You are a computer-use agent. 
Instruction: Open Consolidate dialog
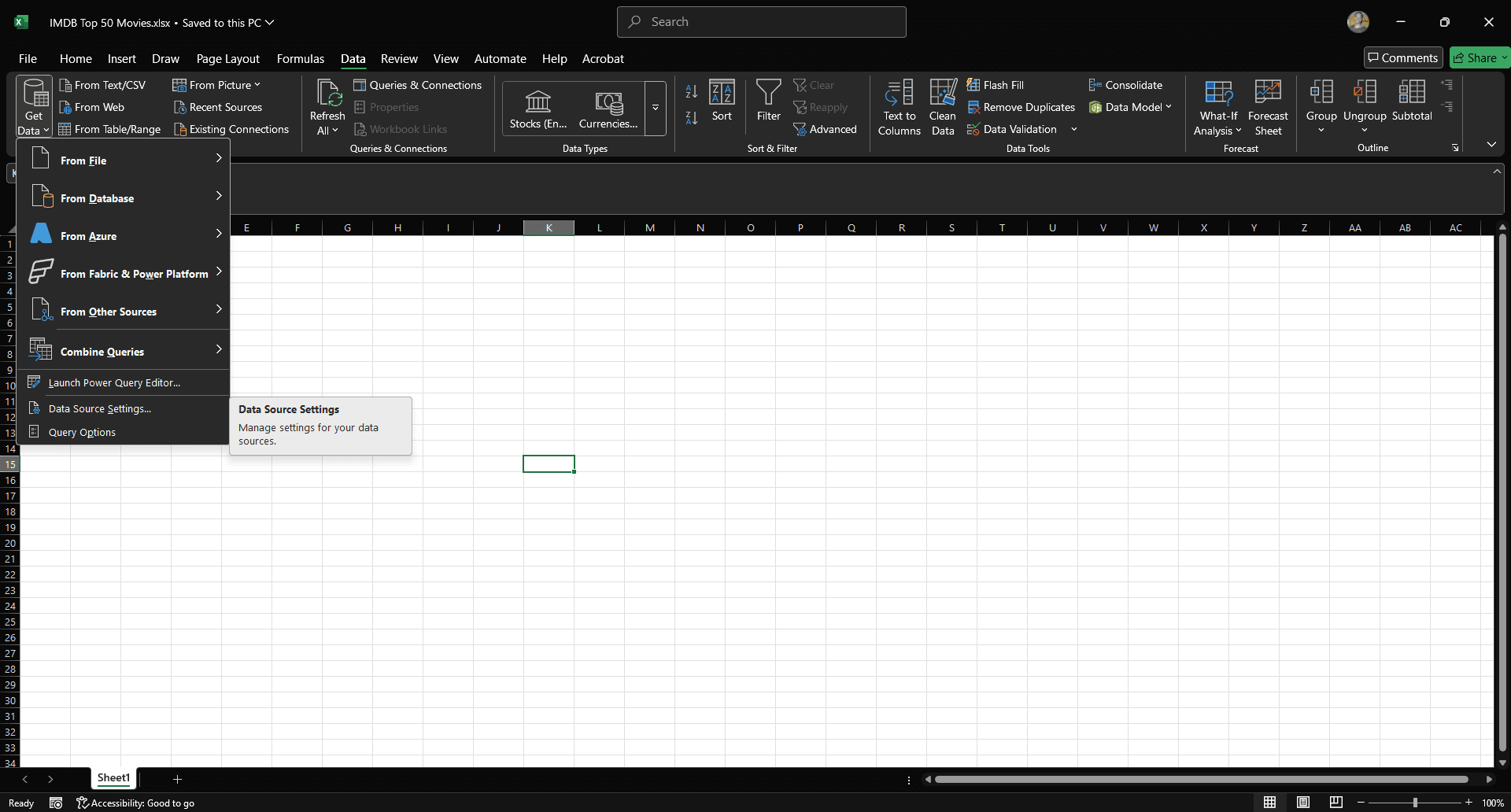tap(1125, 85)
